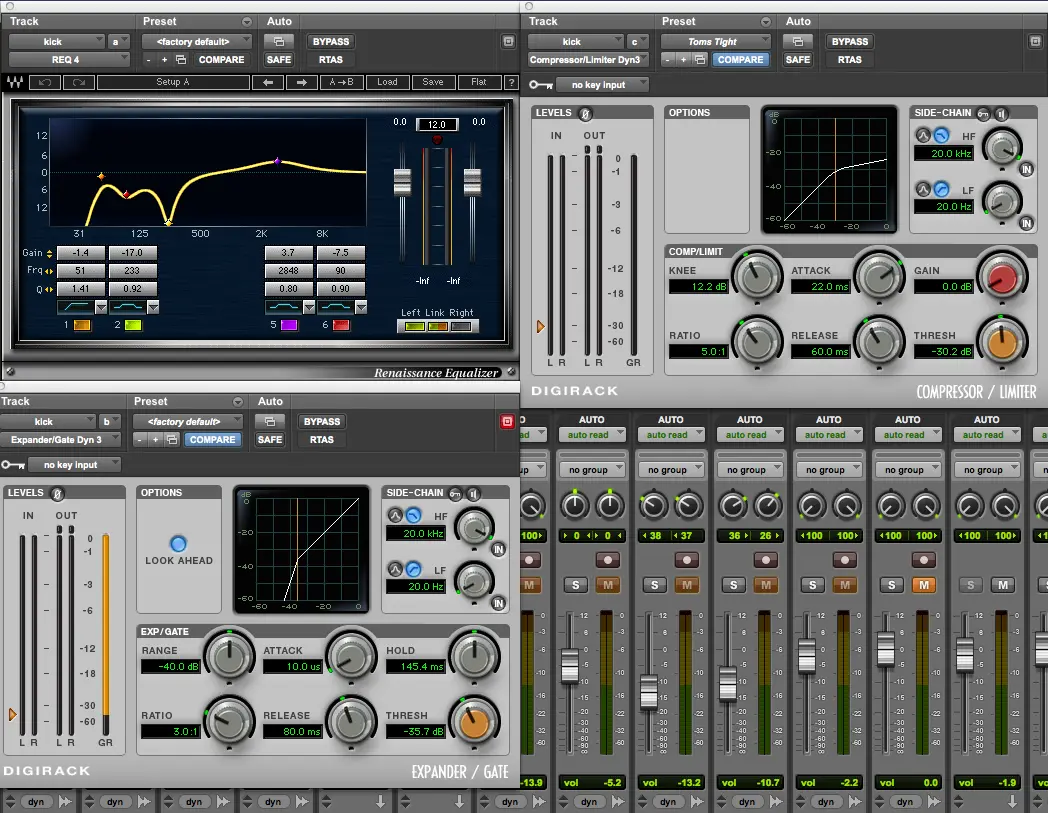
Task: Click the REQ 4 target button
Action: 508,41
